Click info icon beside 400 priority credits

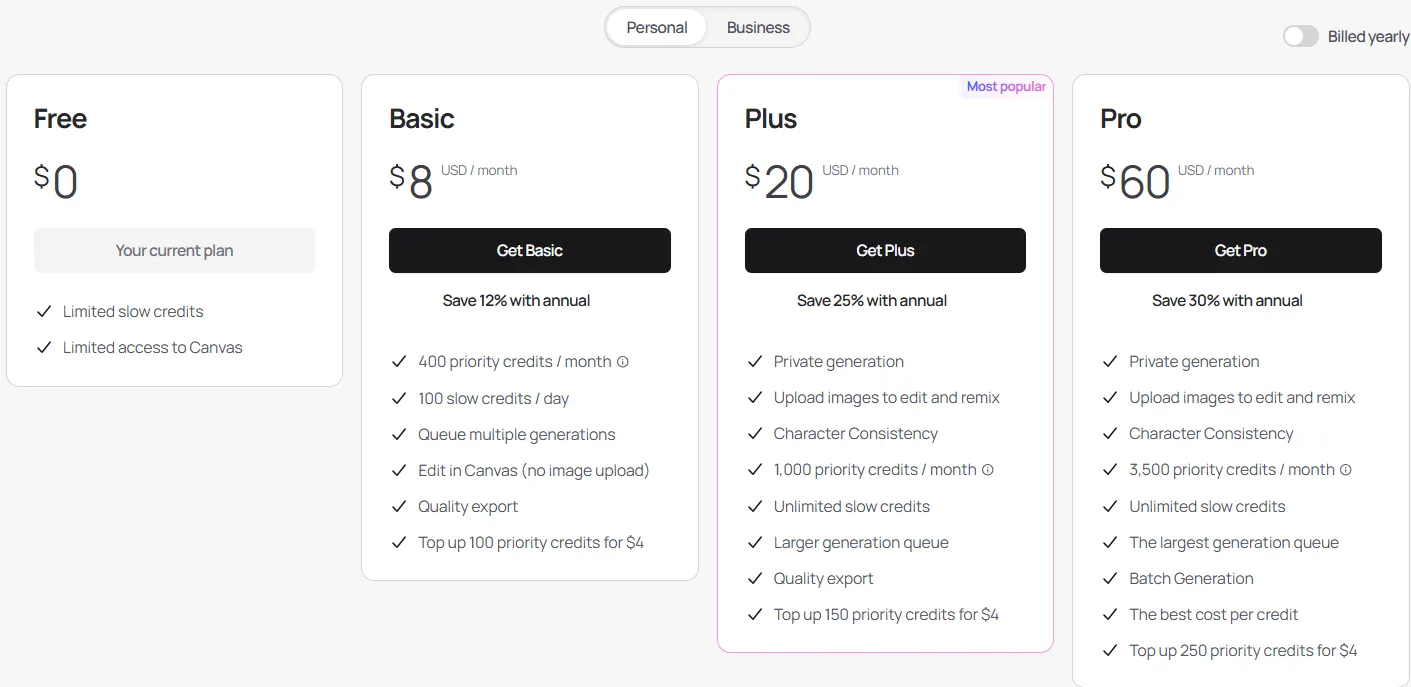click(x=623, y=362)
